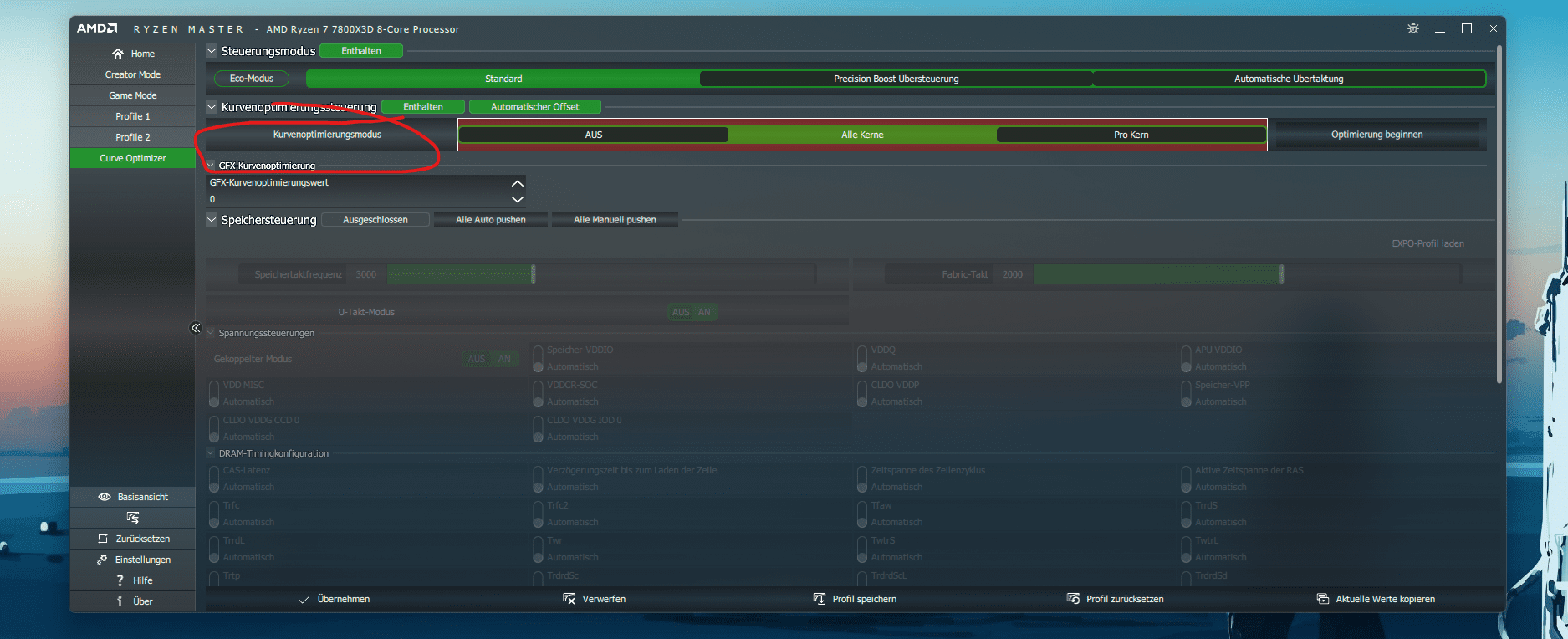Click the Verwerfen discard icon
The image size is (1568, 639).
[569, 599]
